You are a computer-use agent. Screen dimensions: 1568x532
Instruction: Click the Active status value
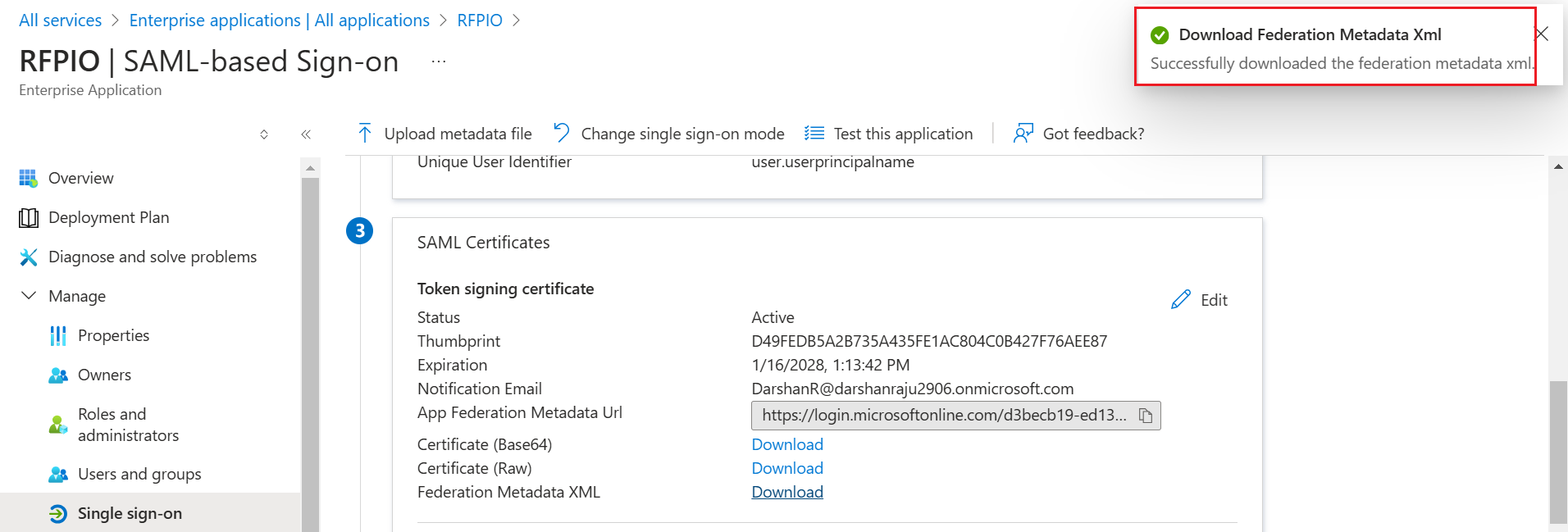(773, 317)
